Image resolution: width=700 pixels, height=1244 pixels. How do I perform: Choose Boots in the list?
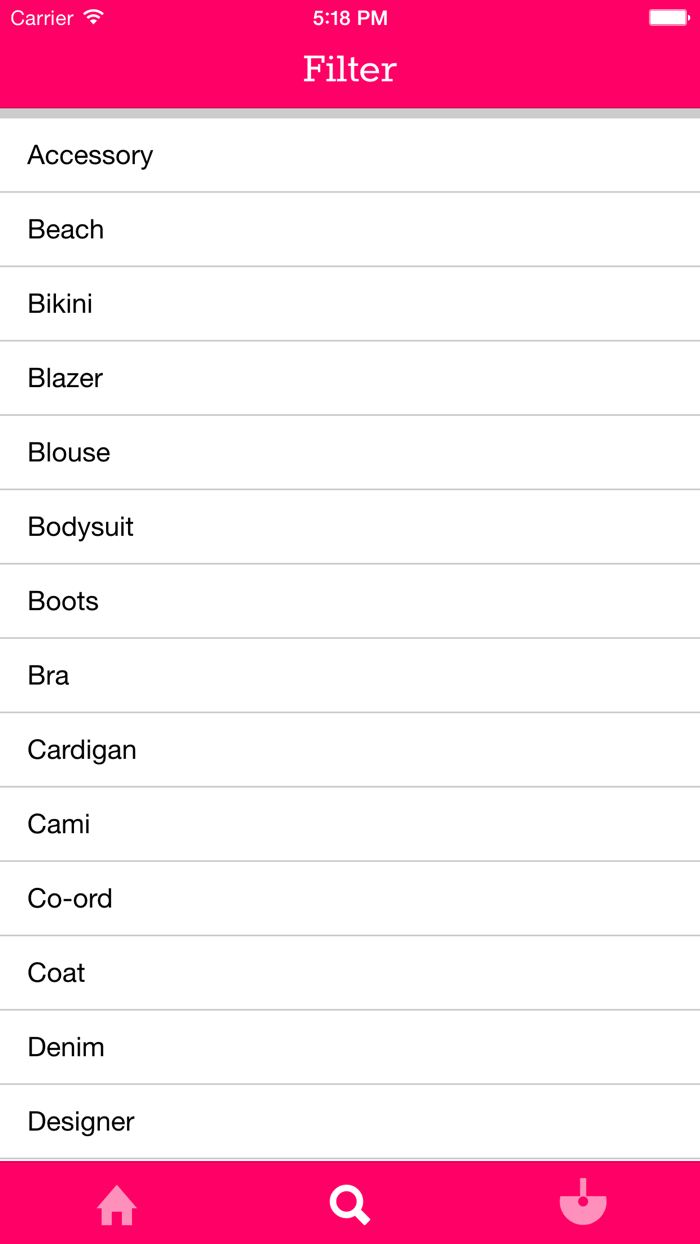[350, 601]
